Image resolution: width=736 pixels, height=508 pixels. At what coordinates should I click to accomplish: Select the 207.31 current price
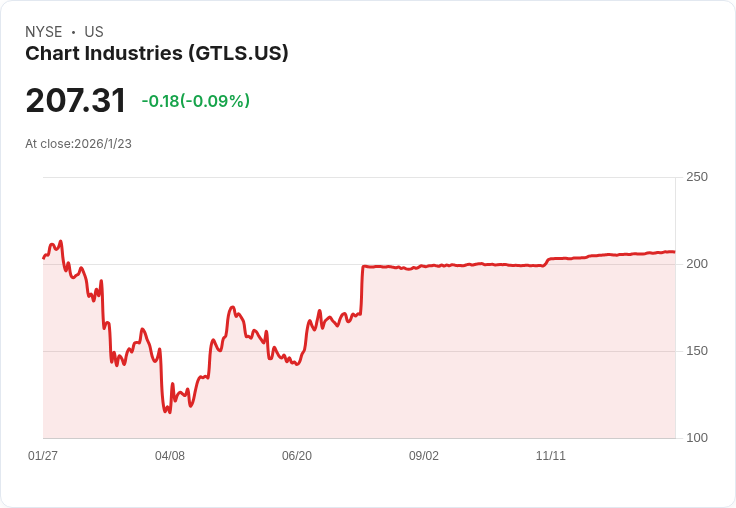76,101
